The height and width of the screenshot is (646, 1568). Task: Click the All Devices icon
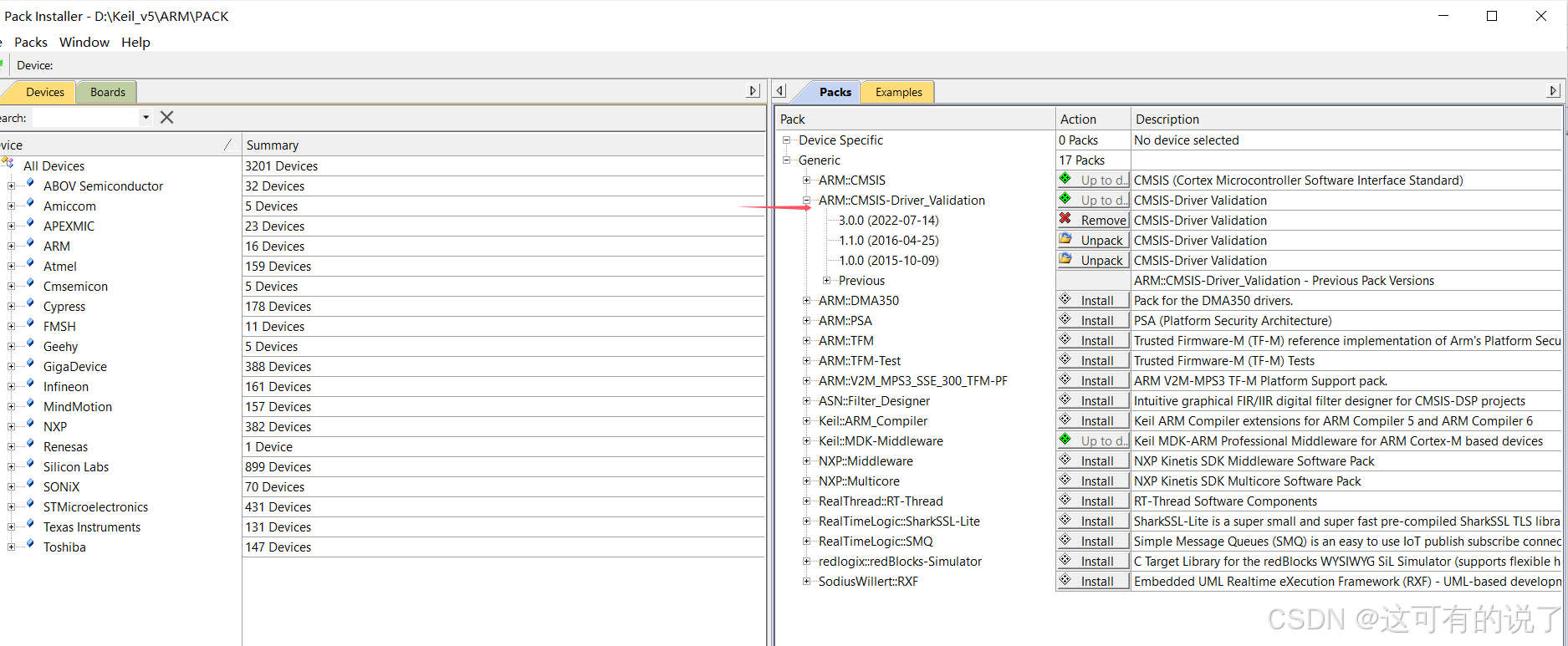tap(8, 164)
